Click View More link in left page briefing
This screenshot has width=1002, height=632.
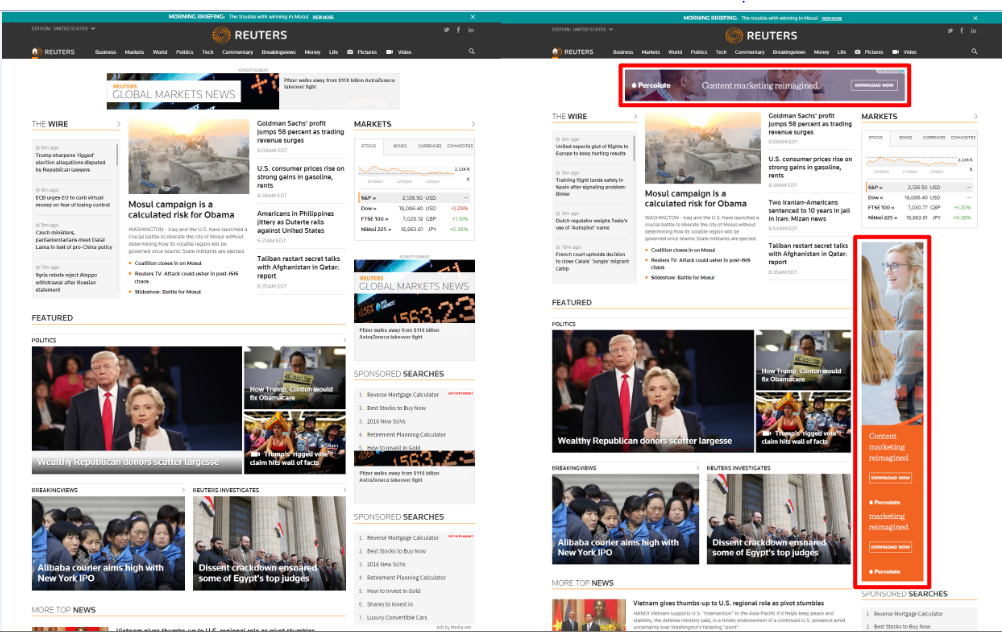tap(323, 17)
